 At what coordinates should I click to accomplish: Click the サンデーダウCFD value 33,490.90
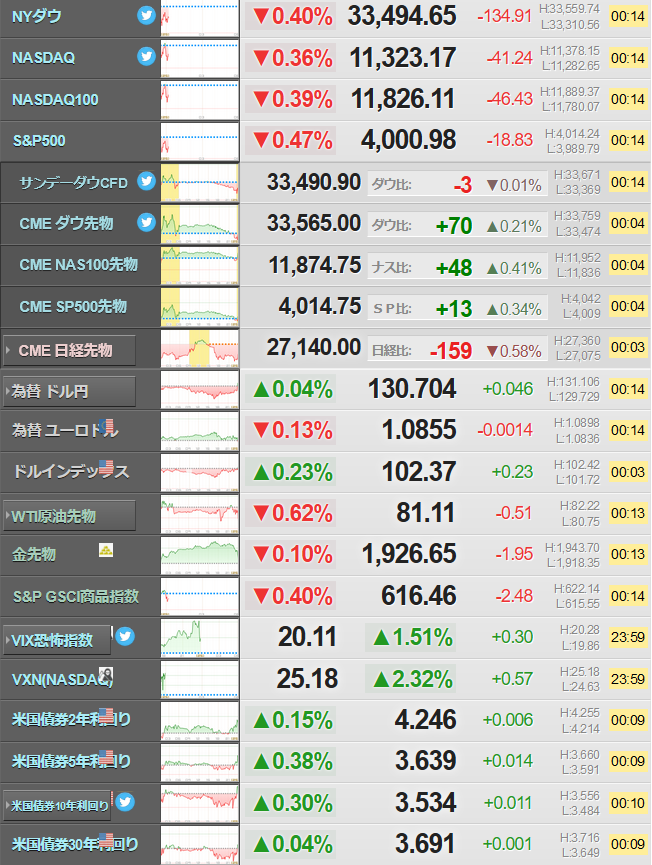point(314,182)
